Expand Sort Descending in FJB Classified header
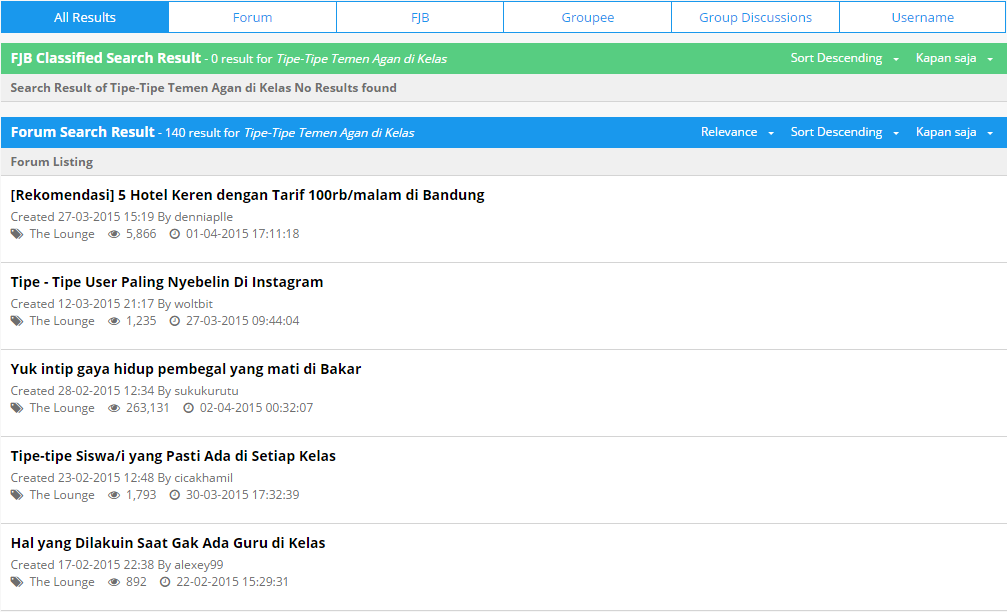Screen dimensions: 1007x612 [x=844, y=58]
